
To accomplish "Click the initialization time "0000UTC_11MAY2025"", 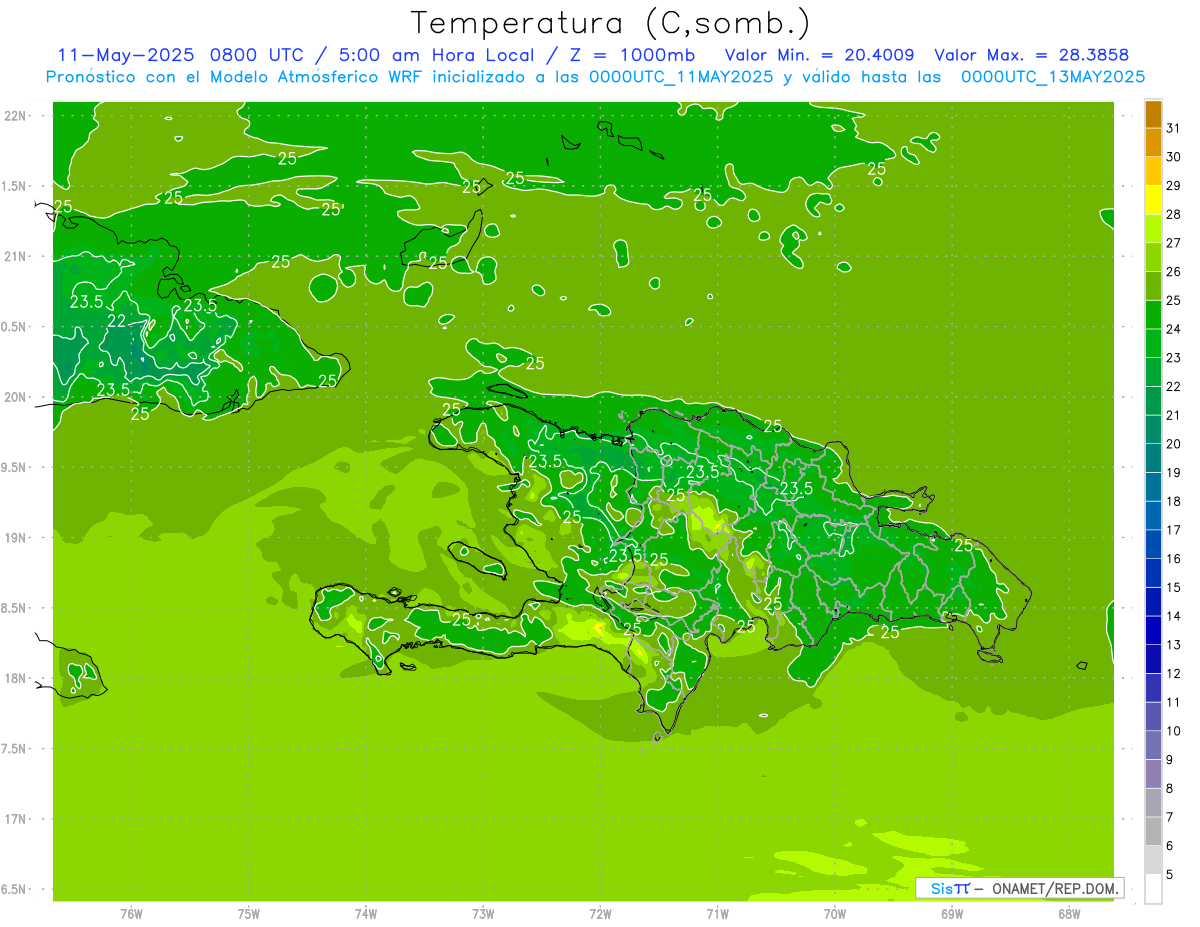I will pos(681,77).
